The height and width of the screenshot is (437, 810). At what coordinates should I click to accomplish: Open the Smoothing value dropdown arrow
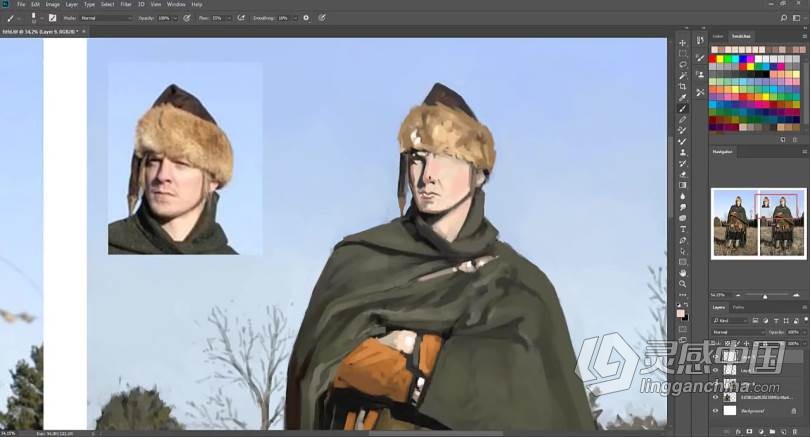[295, 18]
